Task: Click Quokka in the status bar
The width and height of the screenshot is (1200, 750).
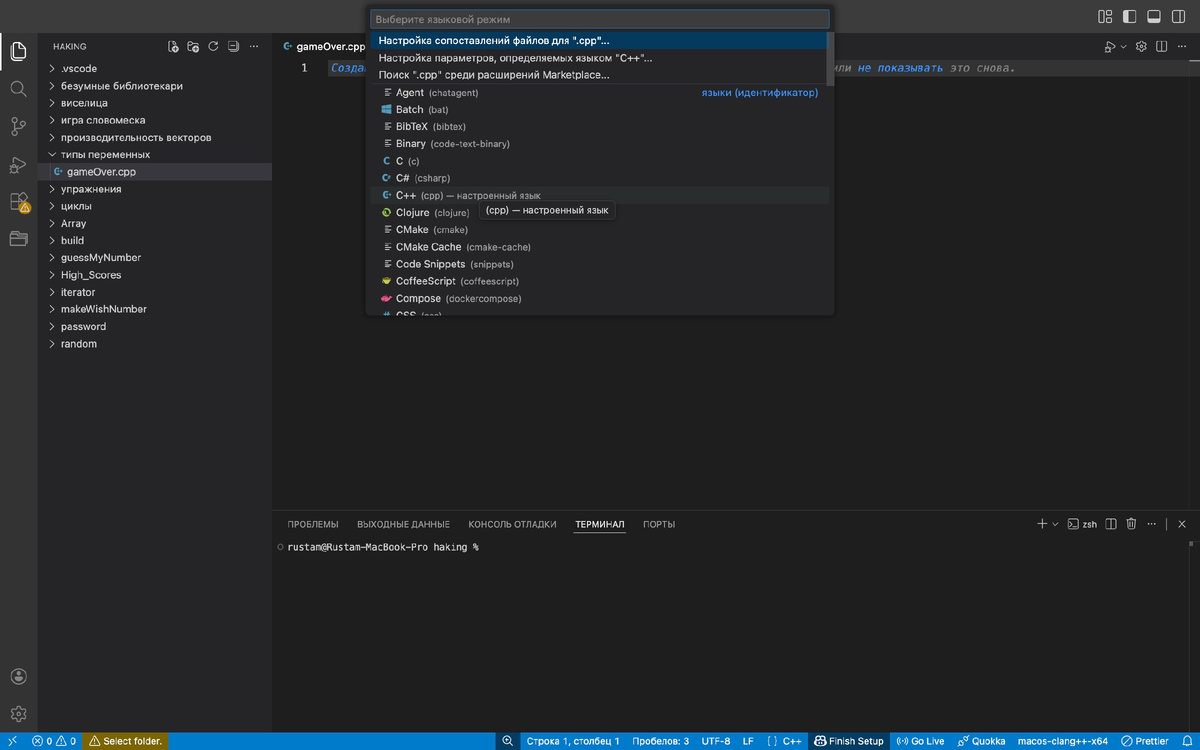Action: pos(981,741)
